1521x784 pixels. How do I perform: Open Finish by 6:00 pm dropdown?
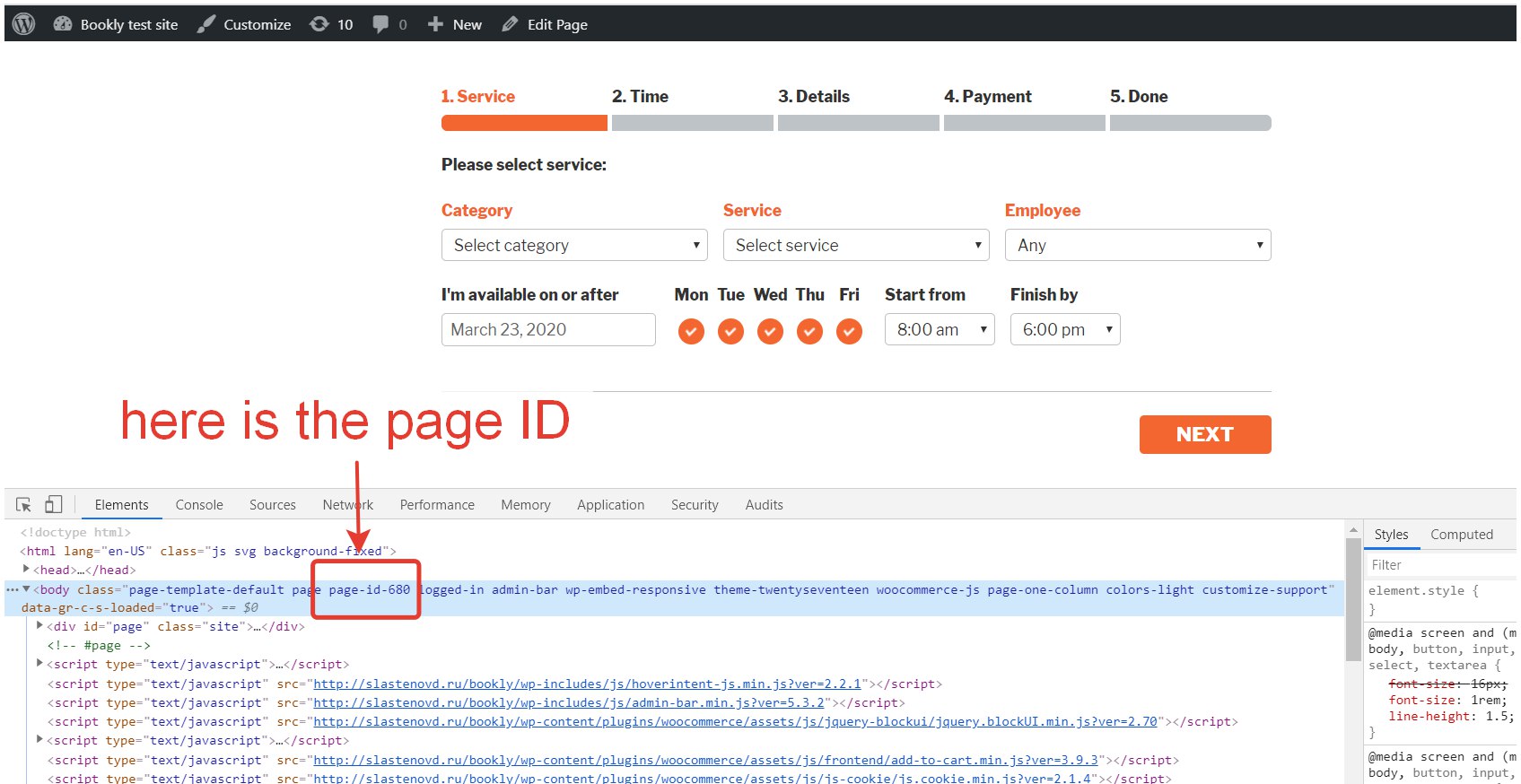pos(1065,329)
